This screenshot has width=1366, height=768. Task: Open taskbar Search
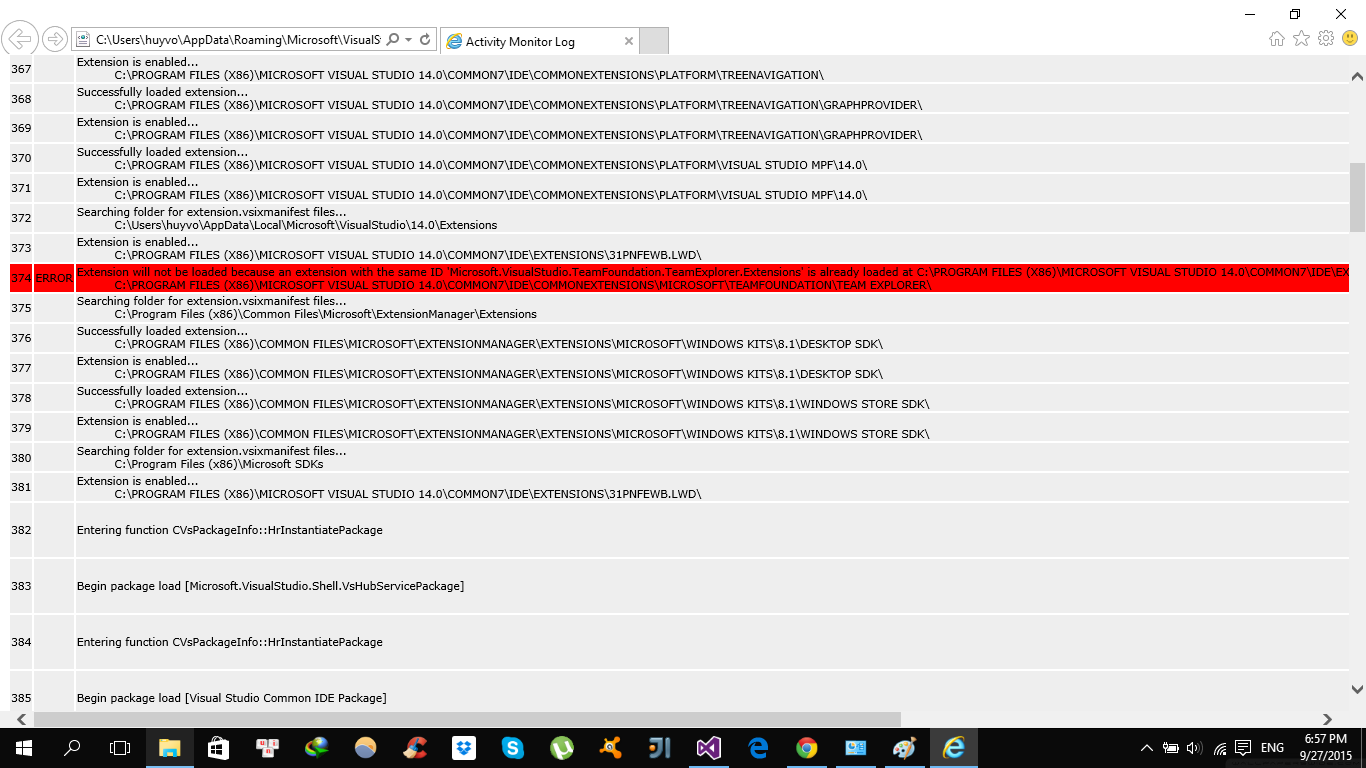pos(72,748)
